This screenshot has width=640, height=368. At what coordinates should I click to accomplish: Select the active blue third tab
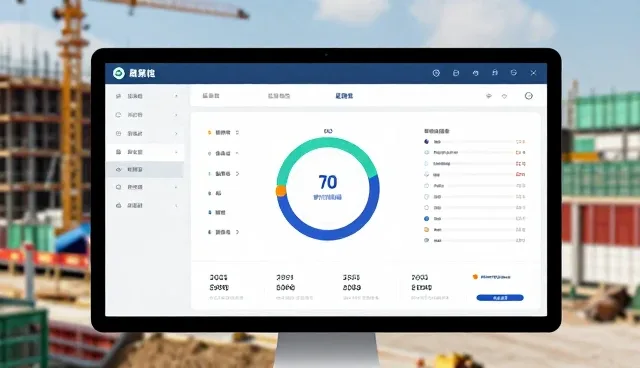click(x=344, y=96)
